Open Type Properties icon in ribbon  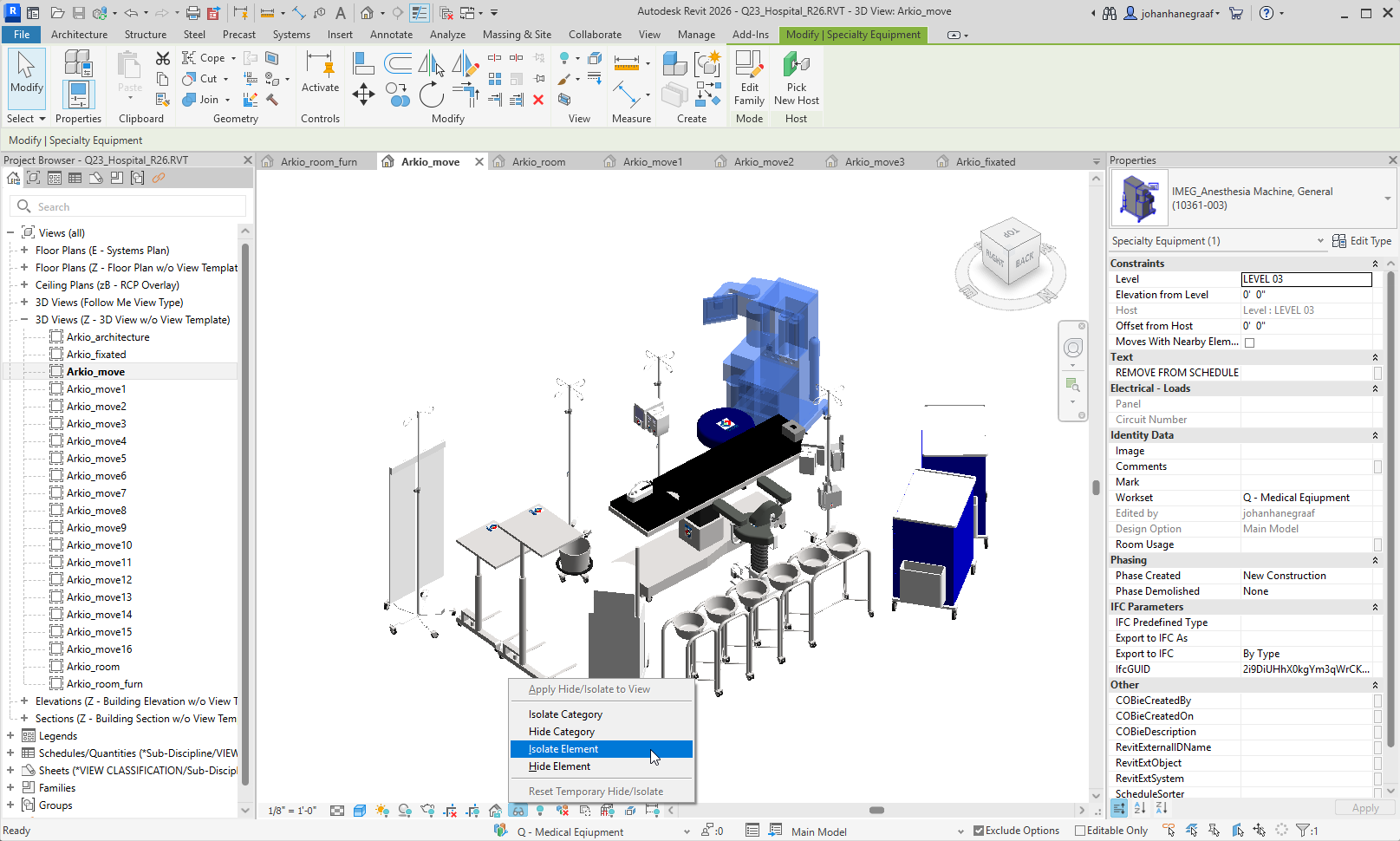coord(78,63)
